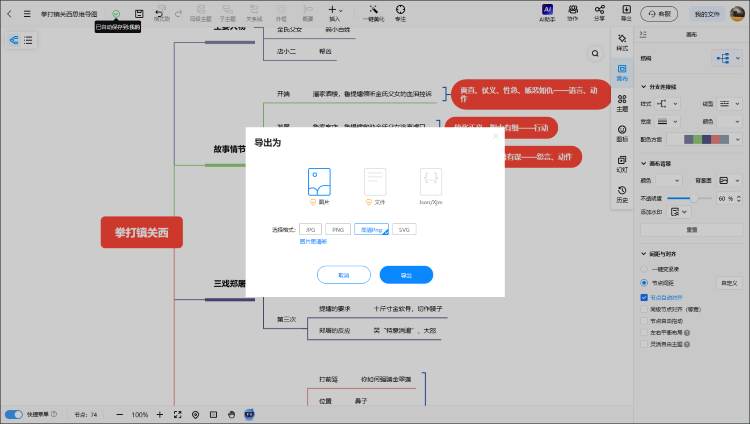
Task: Click the customize (自定义) spacing button
Action: pyautogui.click(x=729, y=283)
